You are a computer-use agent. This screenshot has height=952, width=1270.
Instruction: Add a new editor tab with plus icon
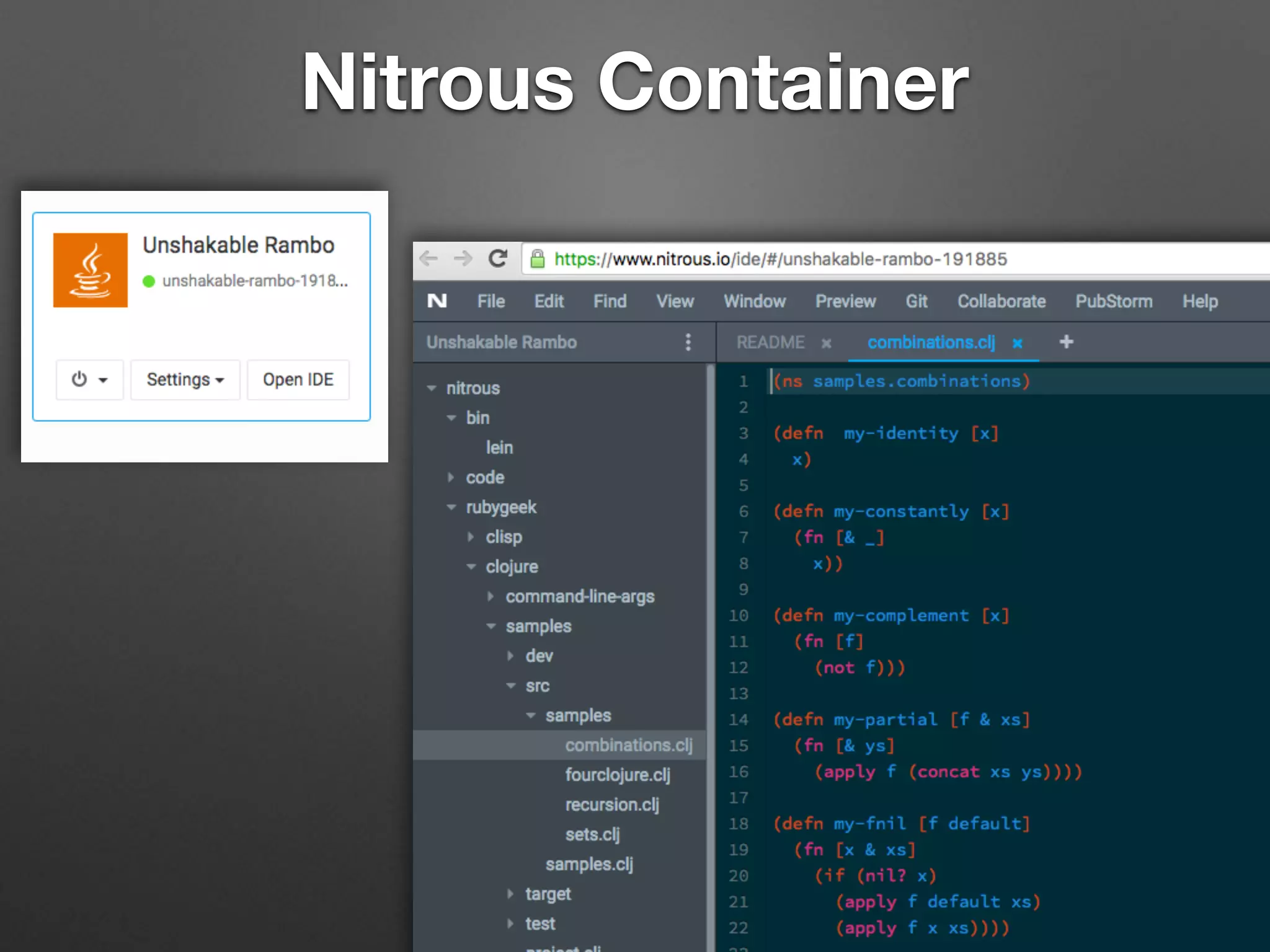[1066, 342]
